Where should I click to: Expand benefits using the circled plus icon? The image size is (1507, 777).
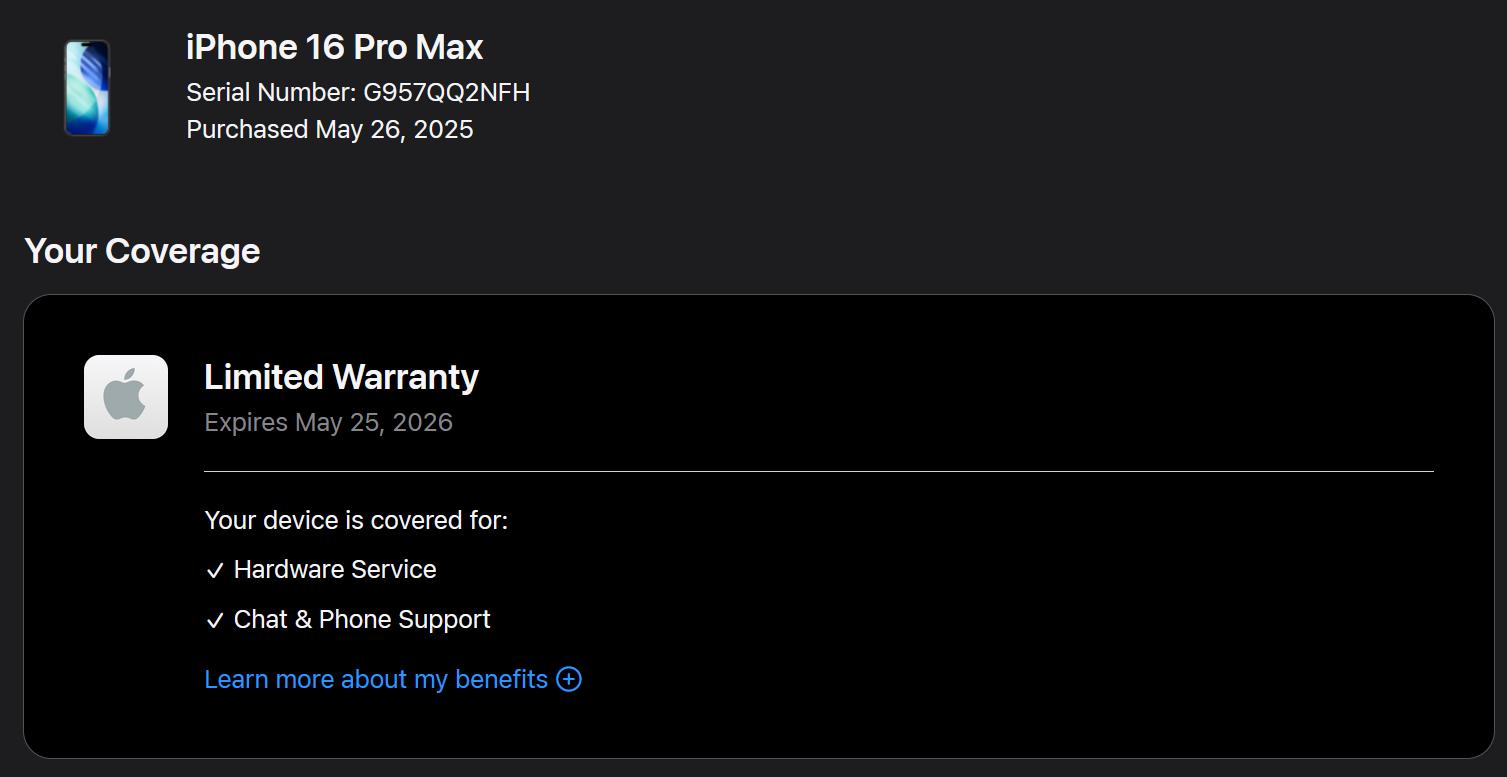pyautogui.click(x=569, y=680)
